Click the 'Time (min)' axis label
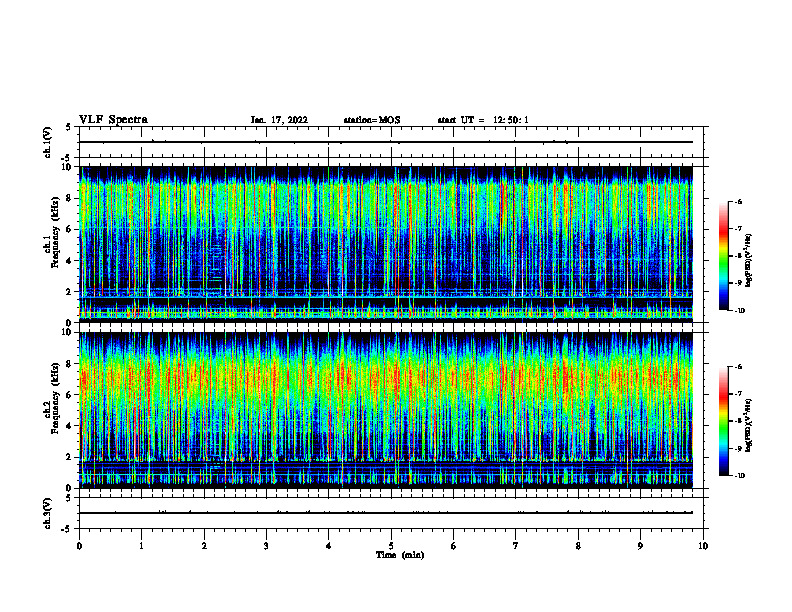This screenshot has width=792, height=612. 400,555
